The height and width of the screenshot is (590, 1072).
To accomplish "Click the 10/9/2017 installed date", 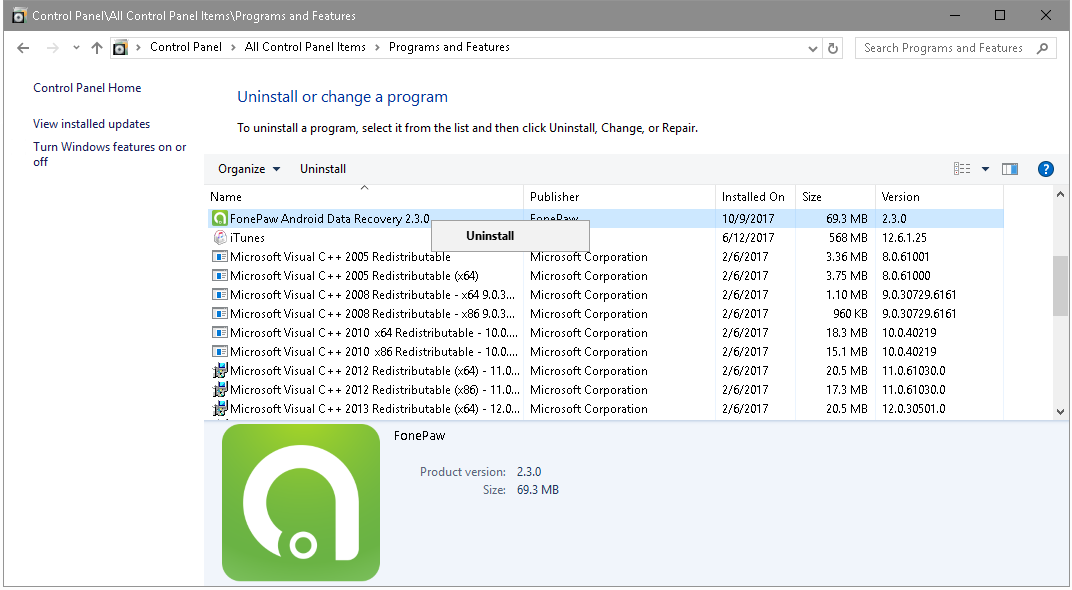I will (x=748, y=219).
